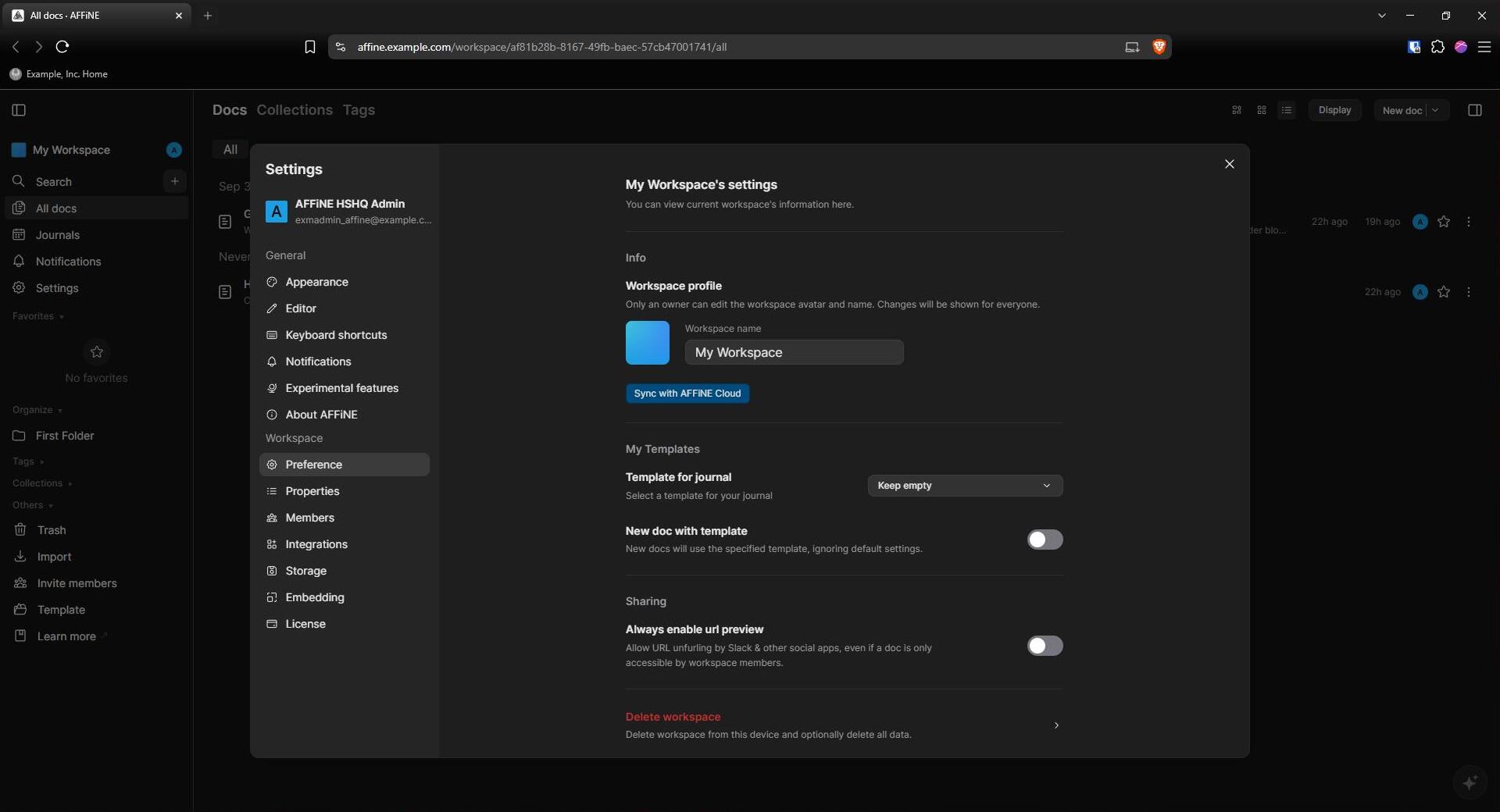Open the Learn more link

click(x=97, y=636)
